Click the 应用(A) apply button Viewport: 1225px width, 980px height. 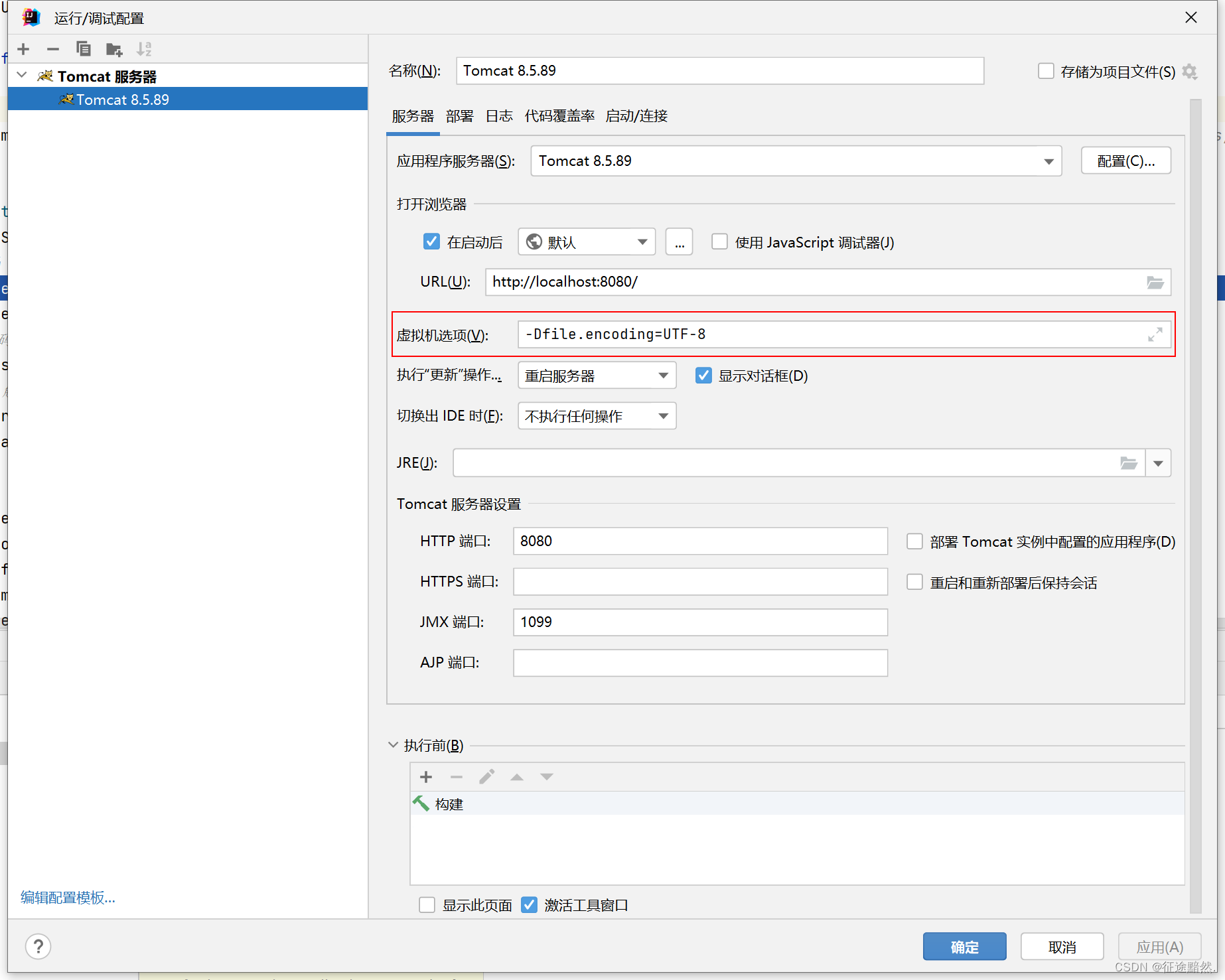1159,946
